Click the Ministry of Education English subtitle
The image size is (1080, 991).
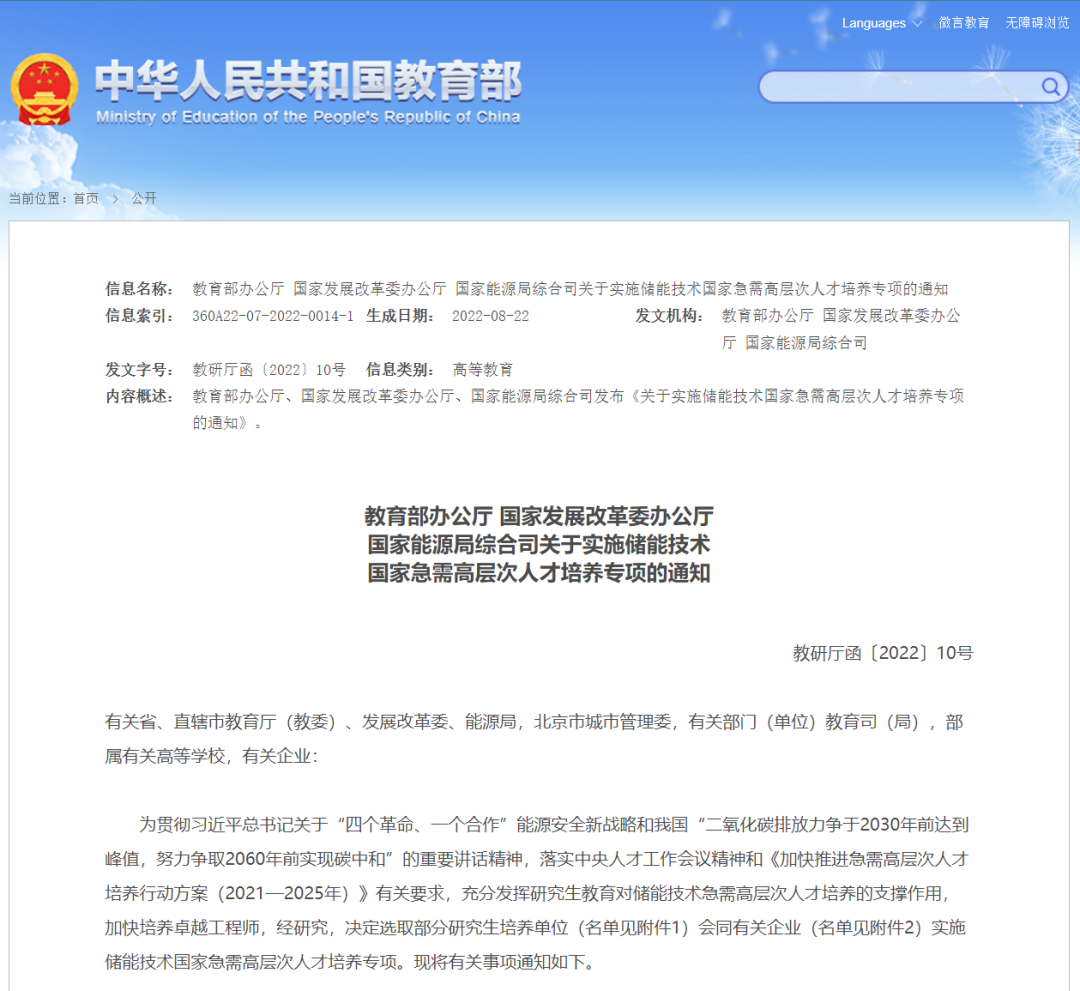click(308, 117)
